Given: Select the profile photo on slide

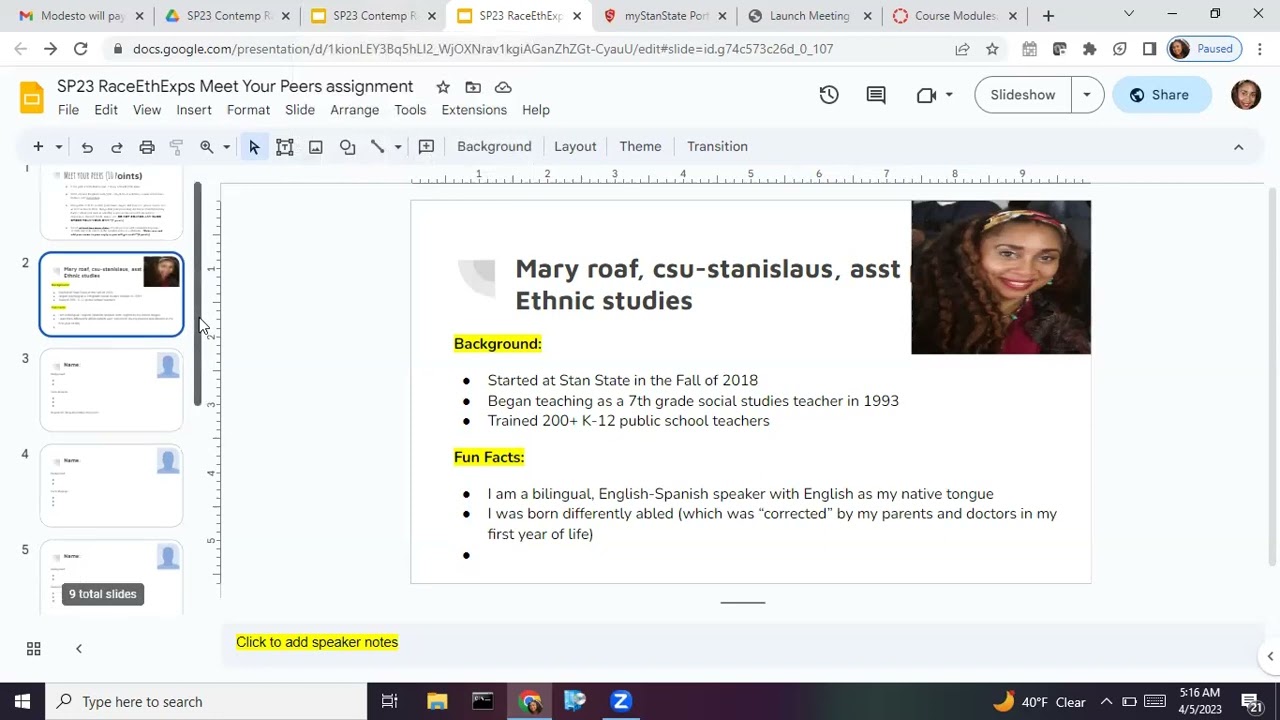Looking at the screenshot, I should (x=1001, y=277).
